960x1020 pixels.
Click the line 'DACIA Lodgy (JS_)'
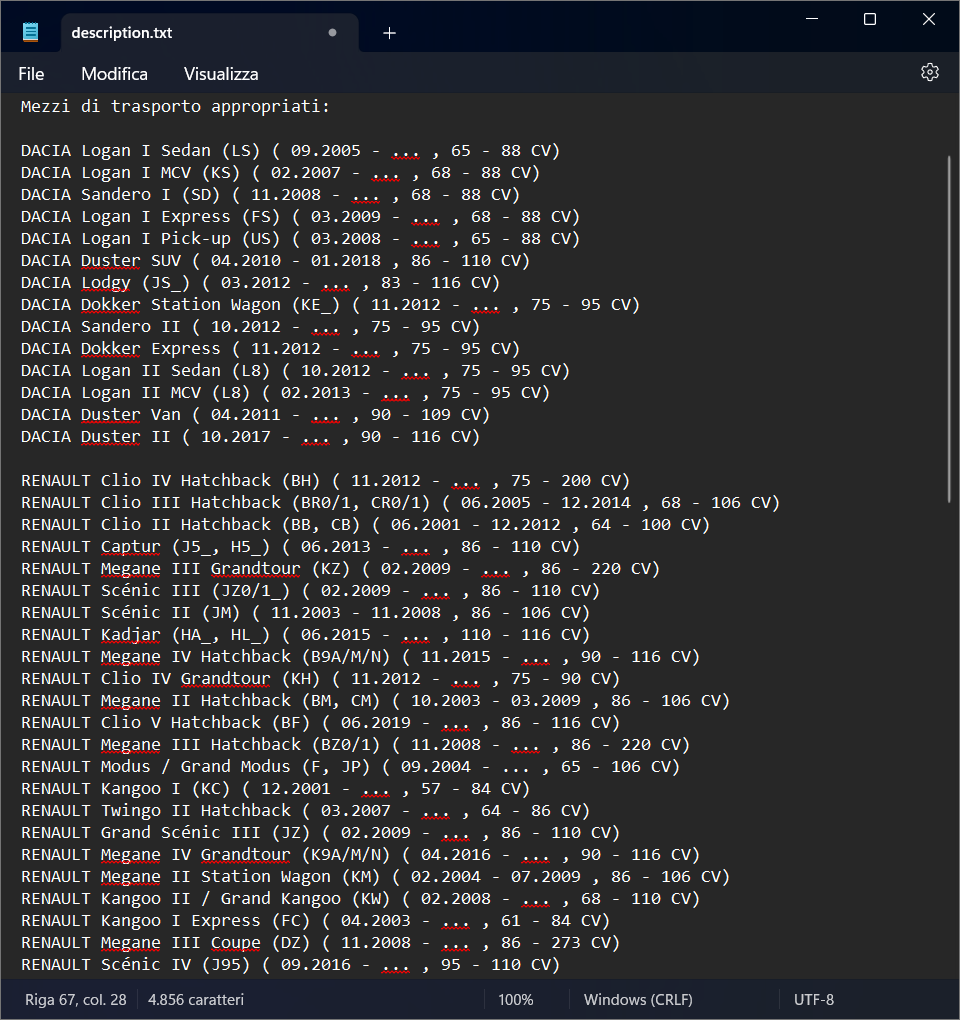[260, 283]
